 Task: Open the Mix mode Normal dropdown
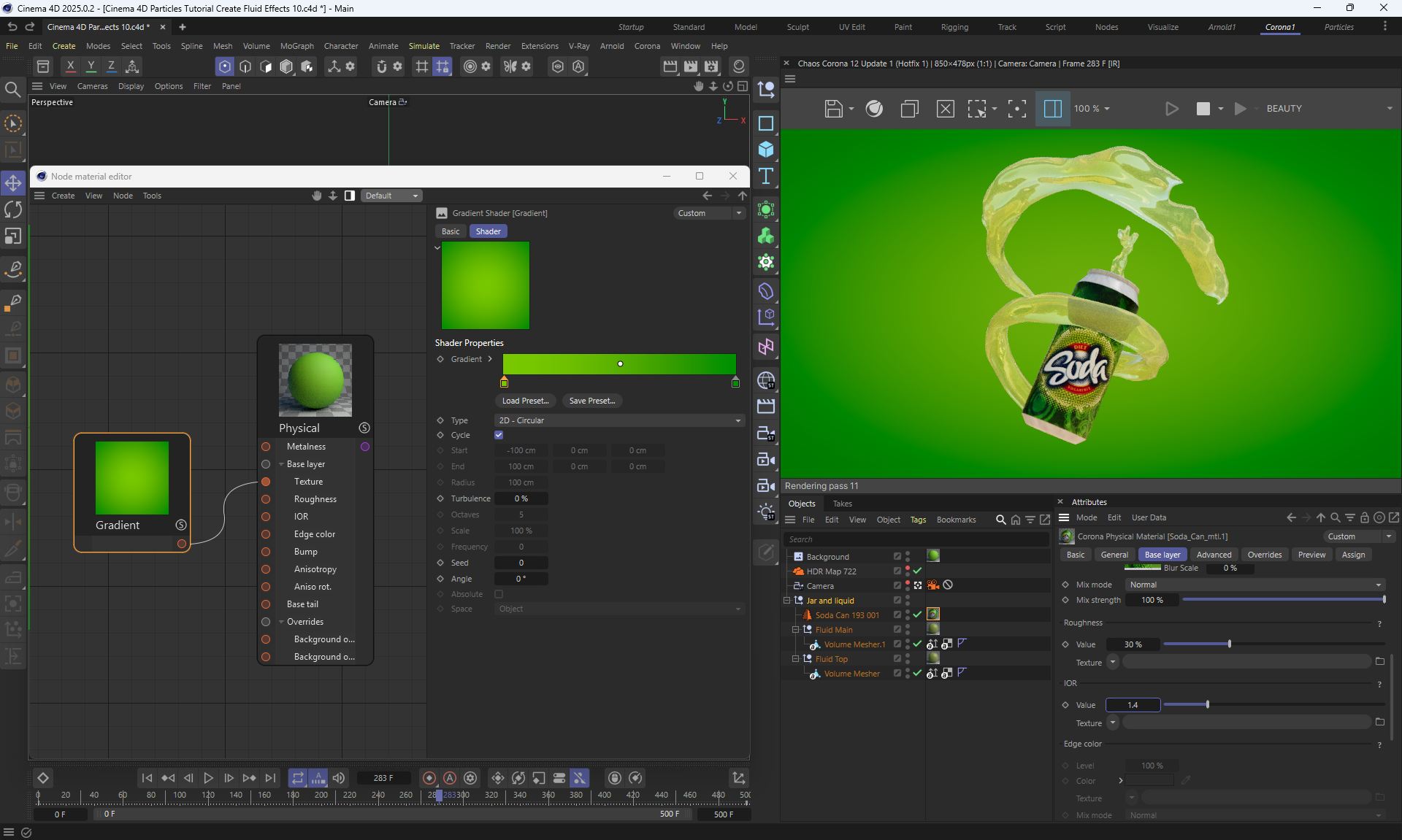point(1254,585)
